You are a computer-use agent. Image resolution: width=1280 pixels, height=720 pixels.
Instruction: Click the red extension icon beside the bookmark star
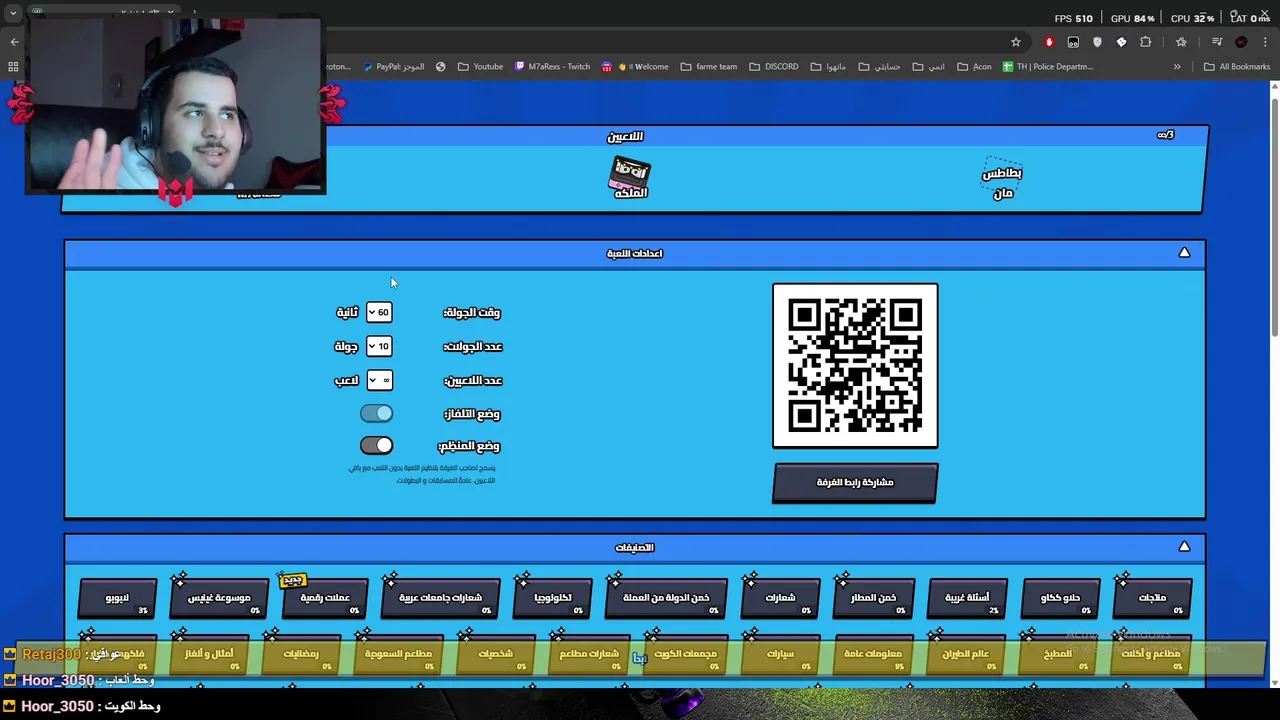pos(1049,42)
